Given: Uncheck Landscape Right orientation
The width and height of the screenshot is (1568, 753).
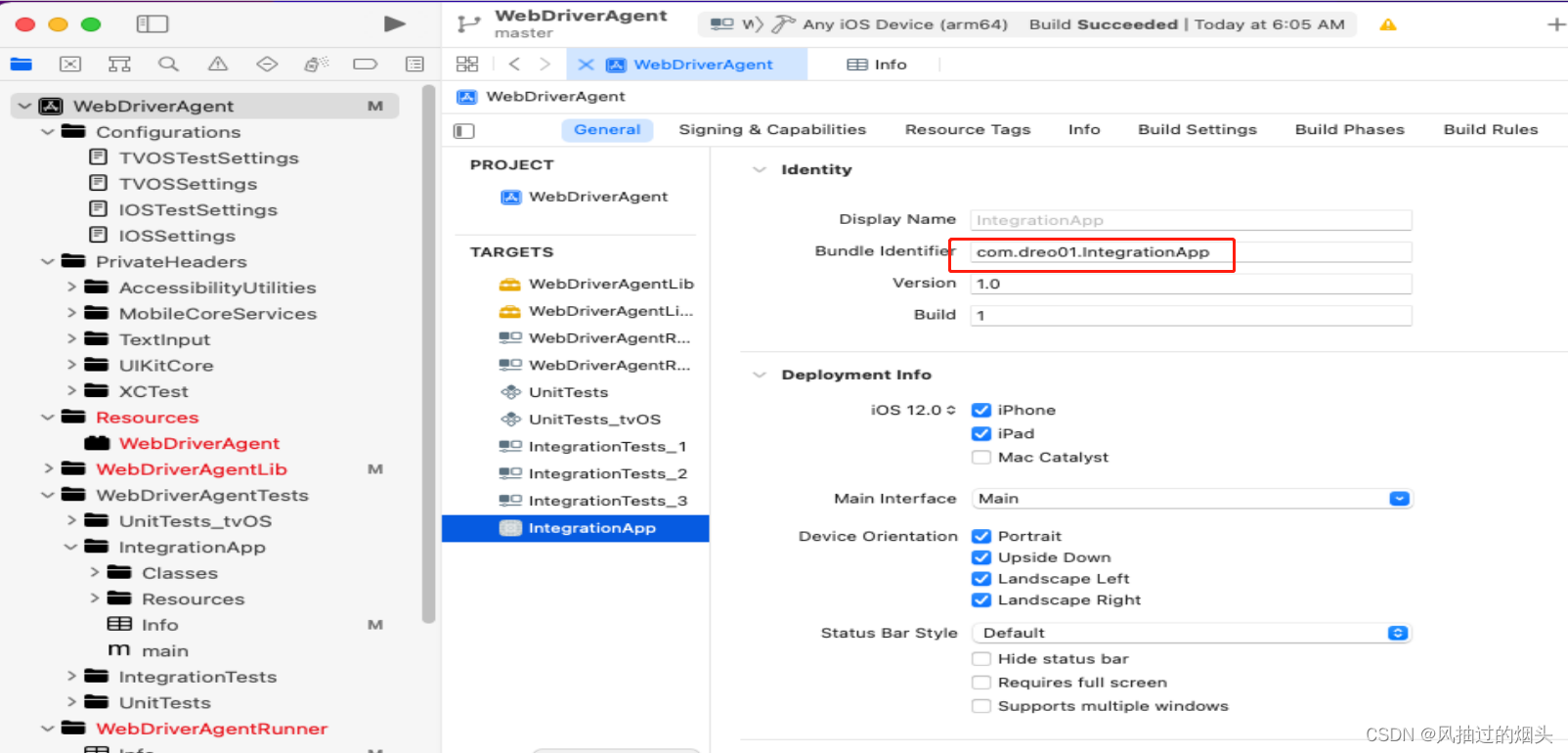Looking at the screenshot, I should coord(981,600).
